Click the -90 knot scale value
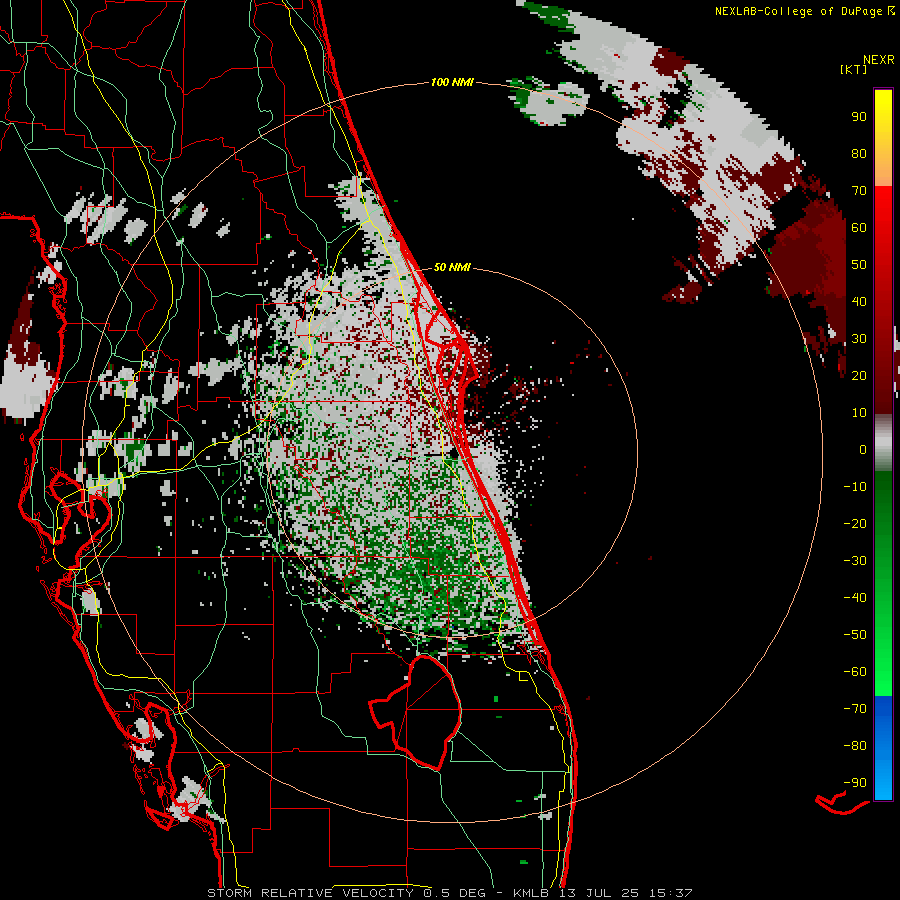This screenshot has width=900, height=900. [x=855, y=782]
